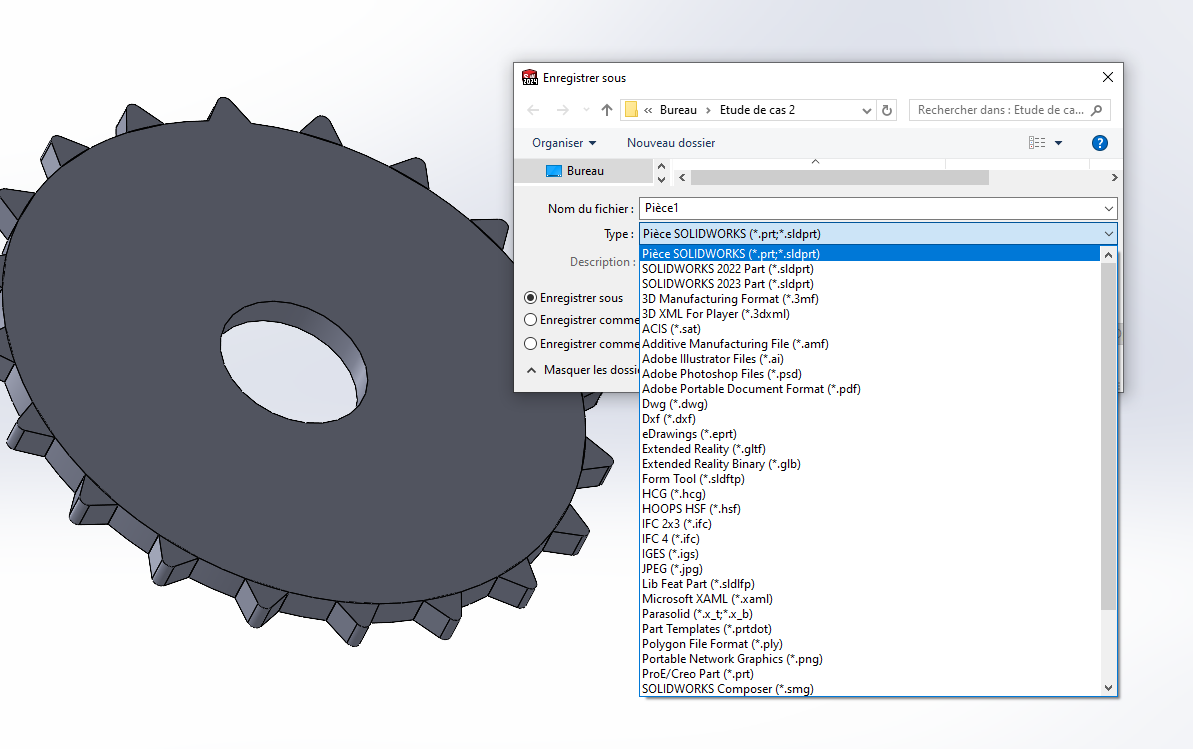Click file type list scroll up arrow

[1109, 255]
